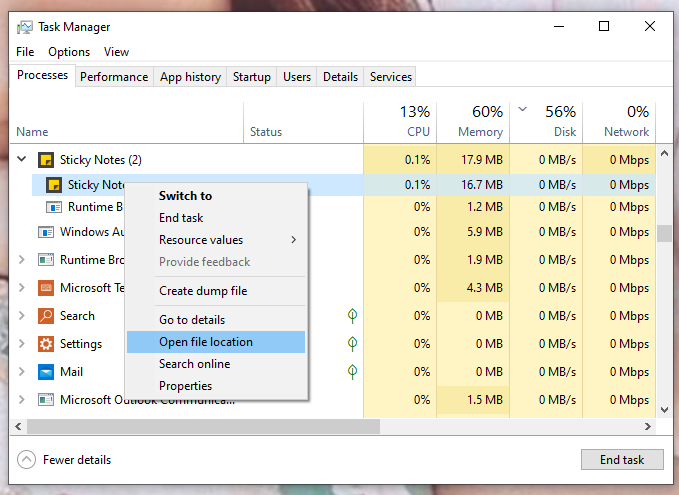
Task: Choose Properties in context menu
Action: 216,386
